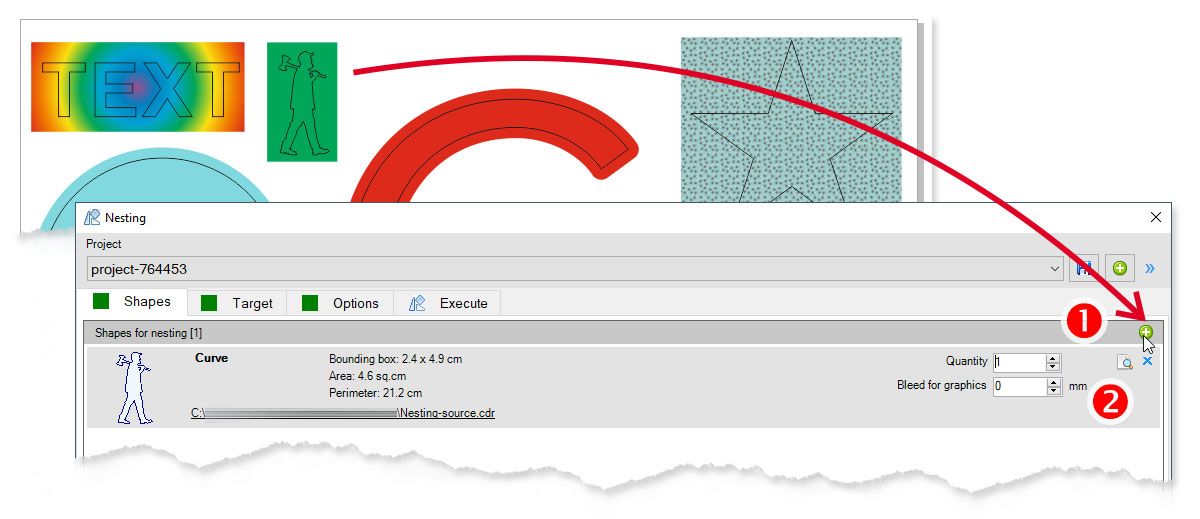Select the green walking man shape on the canvas
The width and height of the screenshot is (1200, 519).
(302, 101)
